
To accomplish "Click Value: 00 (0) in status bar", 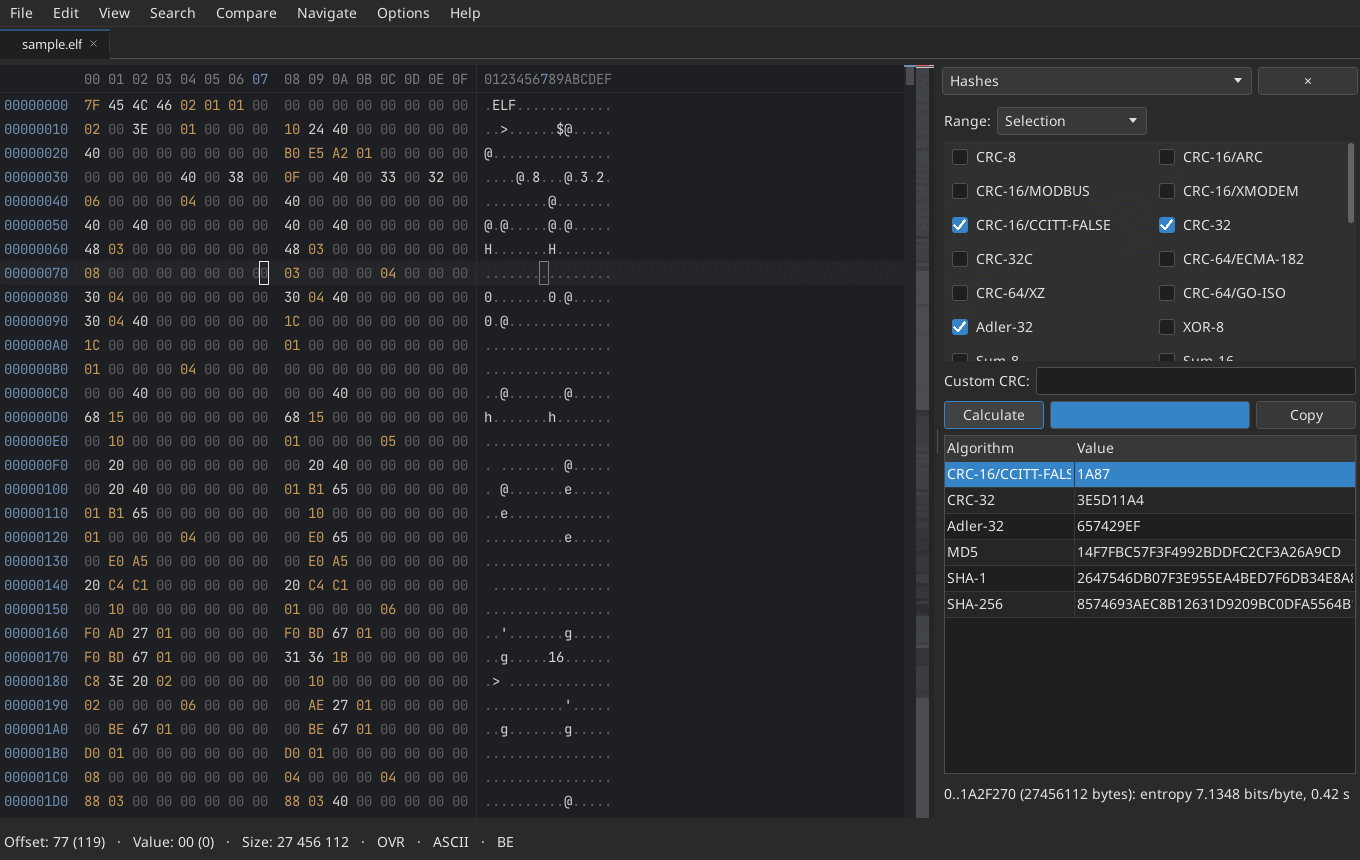I will tap(173, 842).
